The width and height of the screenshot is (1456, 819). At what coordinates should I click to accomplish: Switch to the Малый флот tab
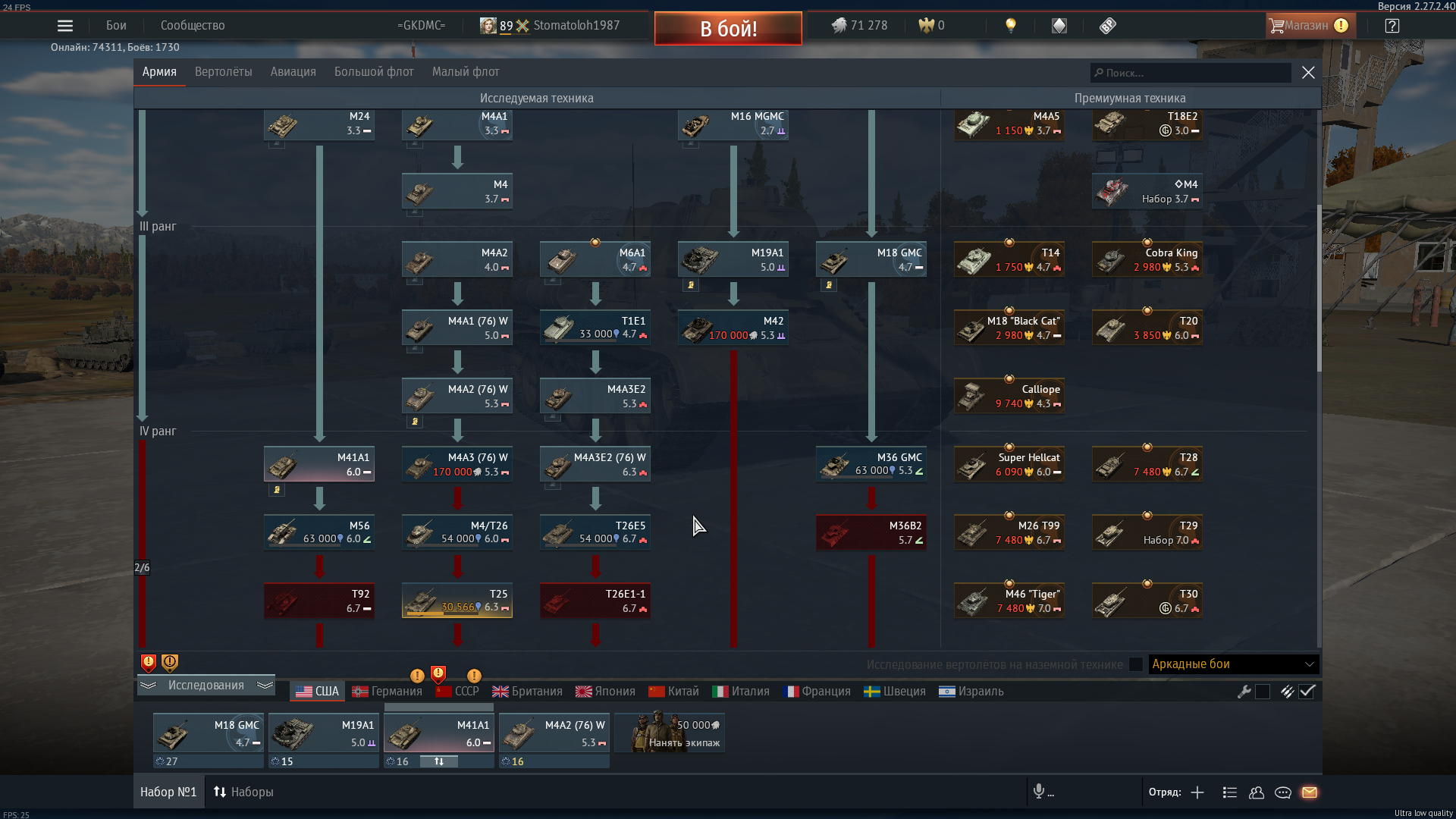coord(466,72)
